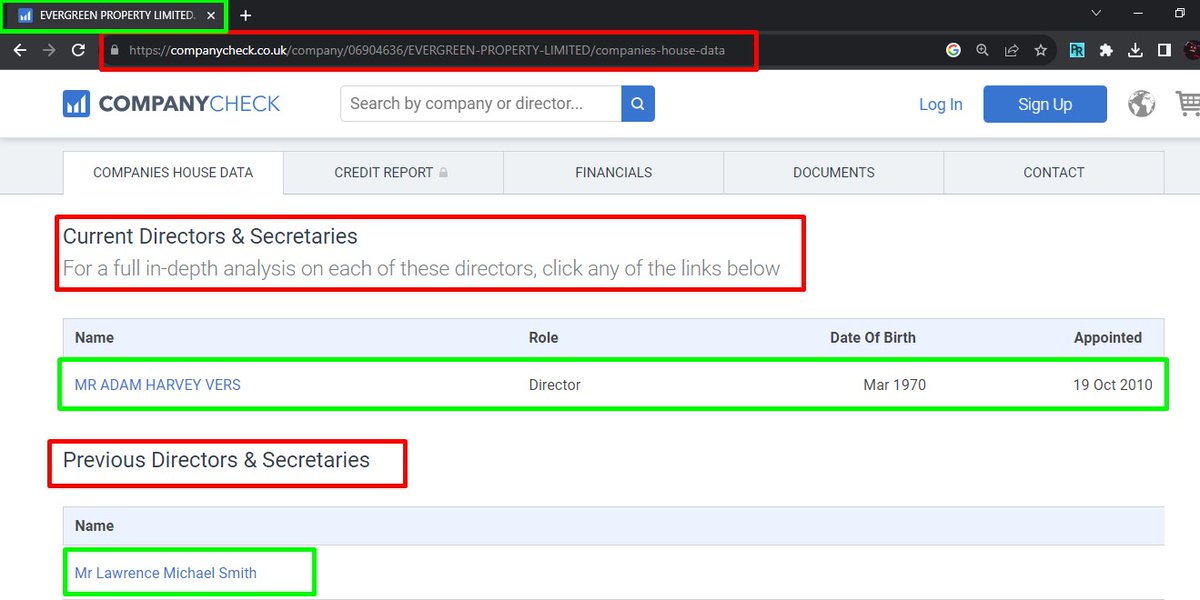Open the browser profile avatar
Viewport: 1200px width, 600px height.
[1191, 50]
